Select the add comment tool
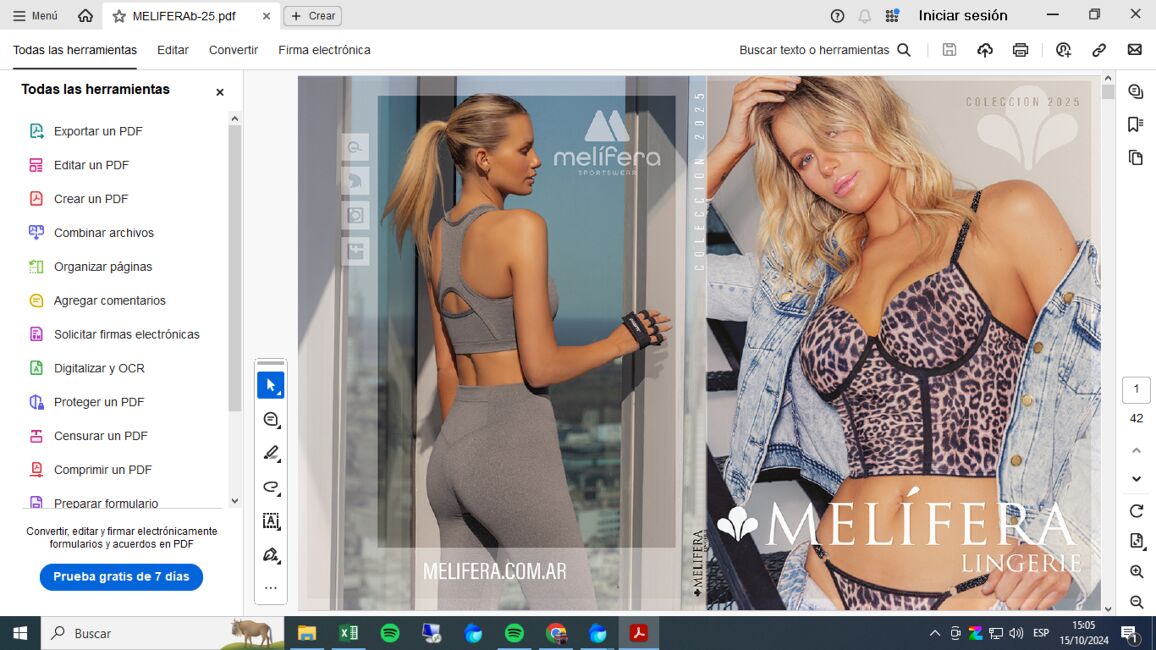 point(271,419)
